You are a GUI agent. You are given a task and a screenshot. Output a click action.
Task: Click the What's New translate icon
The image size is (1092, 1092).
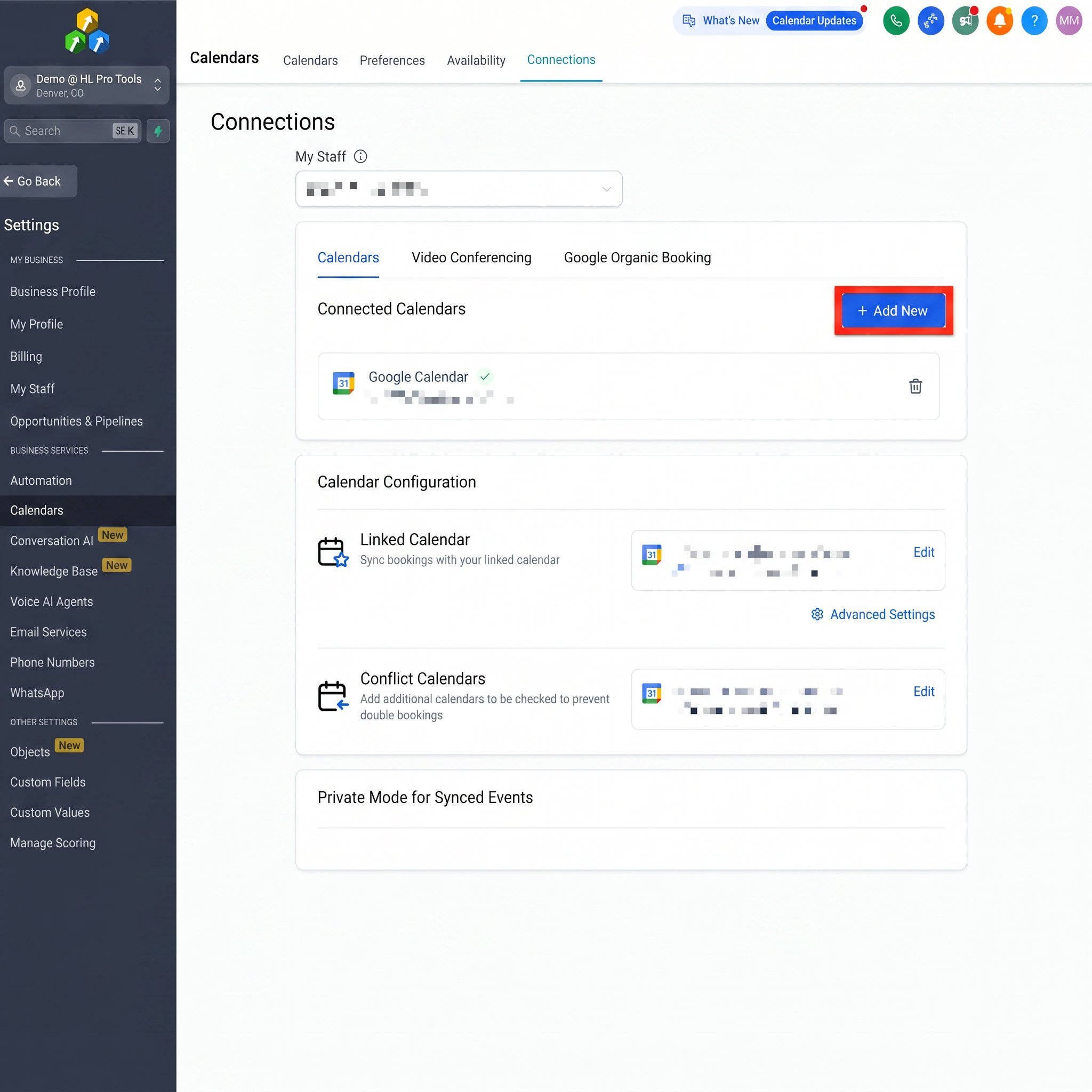(688, 21)
